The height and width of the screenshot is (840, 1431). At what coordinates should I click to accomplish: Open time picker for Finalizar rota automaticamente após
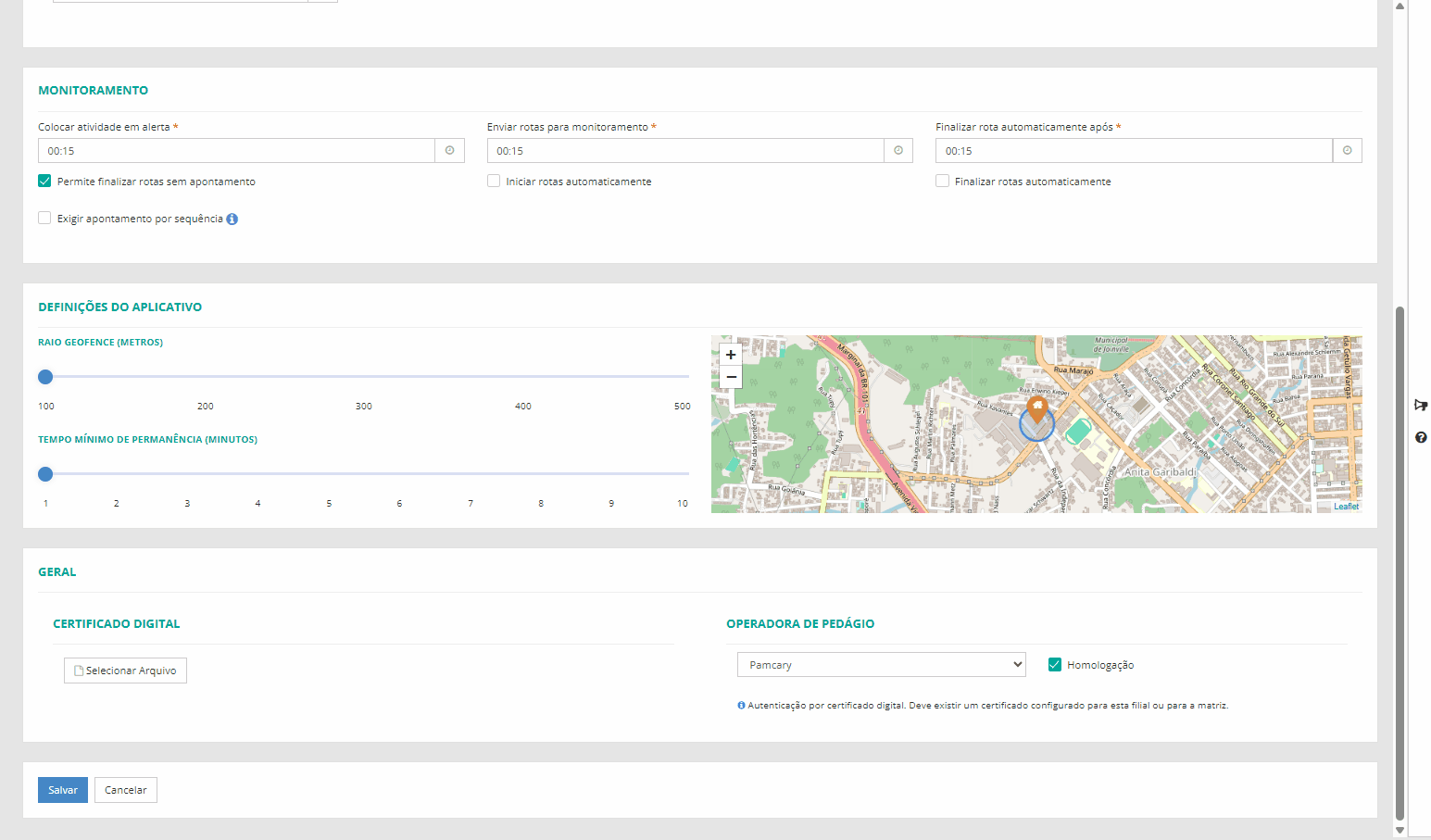tap(1347, 151)
